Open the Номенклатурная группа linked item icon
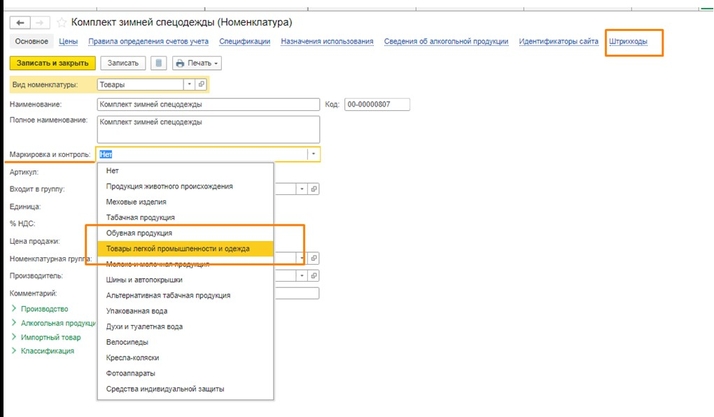Screen dimensions: 714x417 314,257
